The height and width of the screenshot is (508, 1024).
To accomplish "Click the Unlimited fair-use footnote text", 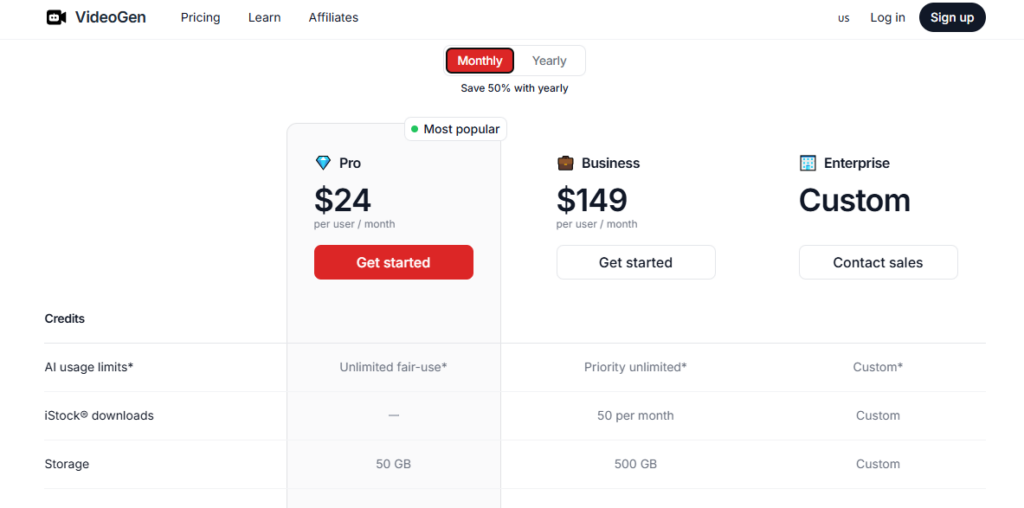I will coord(393,367).
